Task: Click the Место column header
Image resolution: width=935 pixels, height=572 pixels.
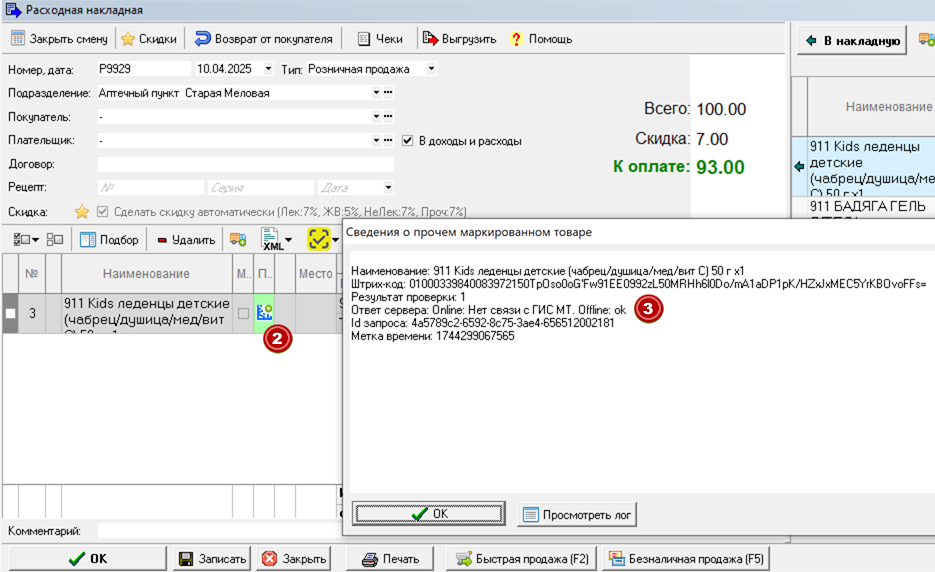Action: click(x=315, y=274)
